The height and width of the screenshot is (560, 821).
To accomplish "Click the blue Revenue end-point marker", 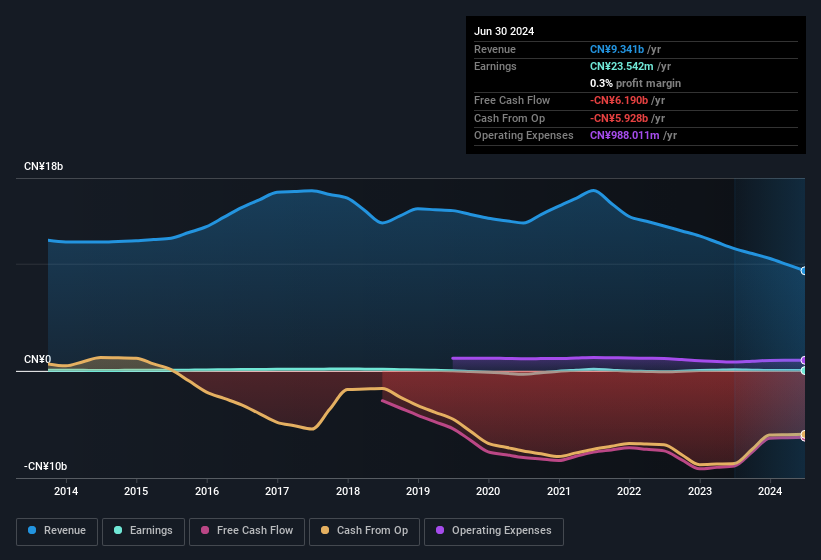I will point(804,271).
